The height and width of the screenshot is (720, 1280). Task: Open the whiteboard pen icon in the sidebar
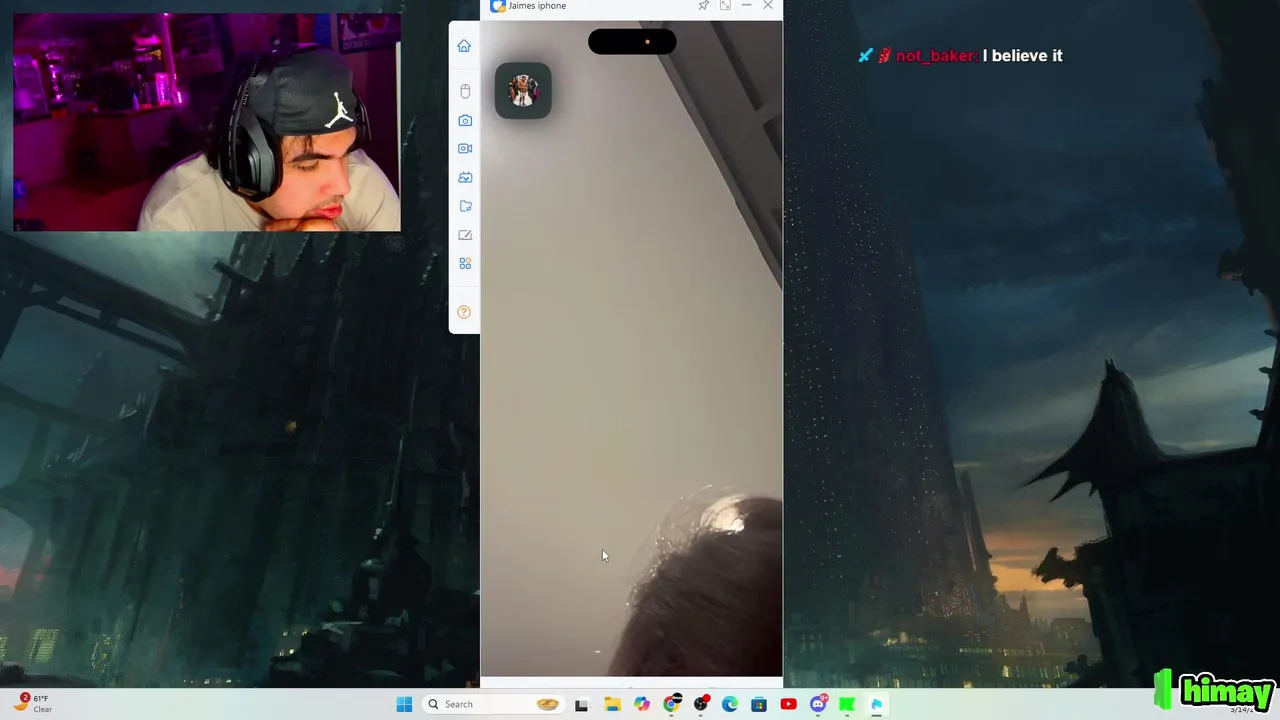[465, 235]
